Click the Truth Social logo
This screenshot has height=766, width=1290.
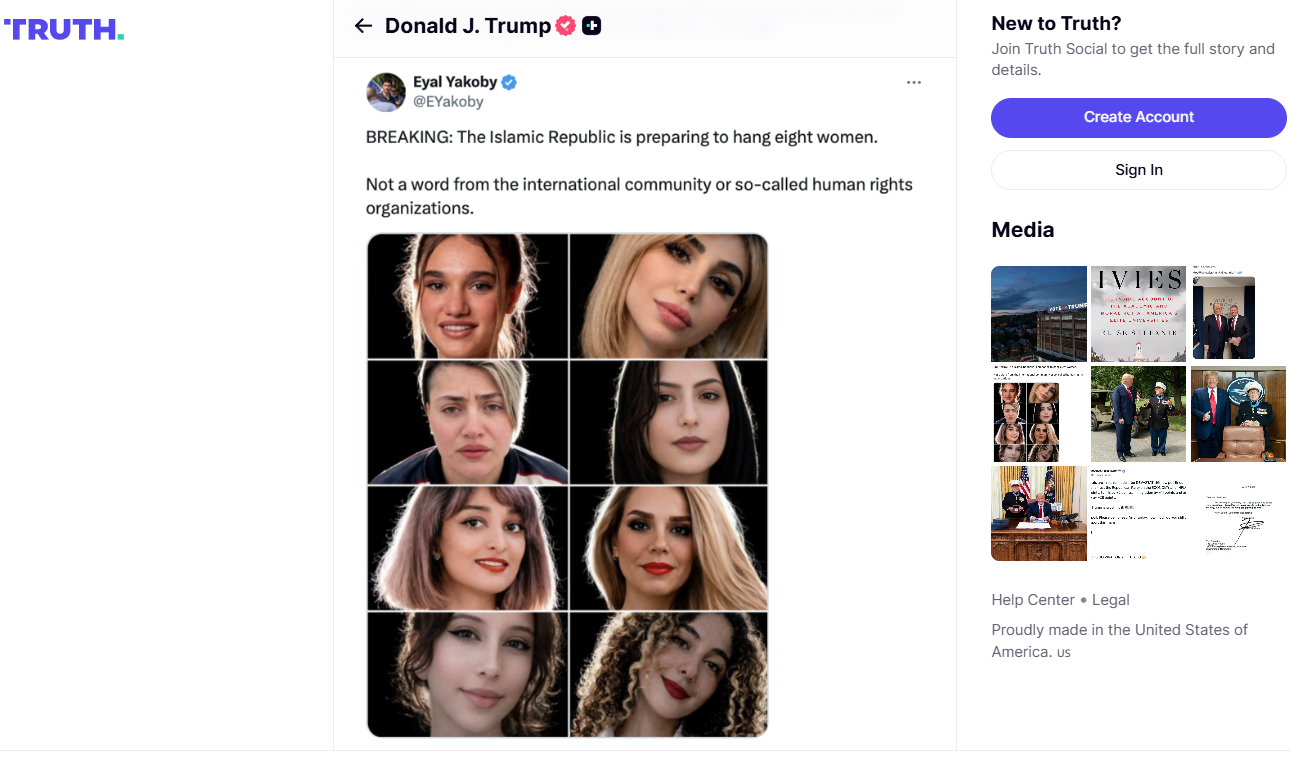point(64,30)
